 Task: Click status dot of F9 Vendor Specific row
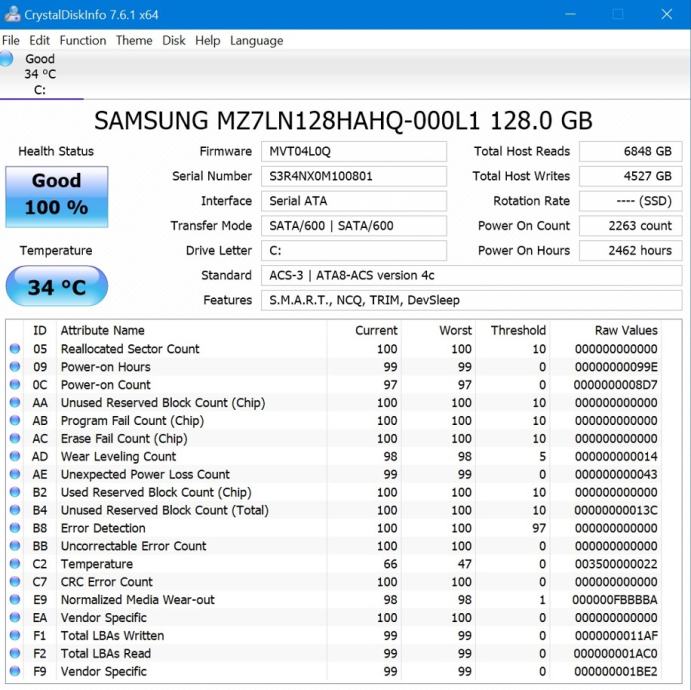click(x=15, y=671)
